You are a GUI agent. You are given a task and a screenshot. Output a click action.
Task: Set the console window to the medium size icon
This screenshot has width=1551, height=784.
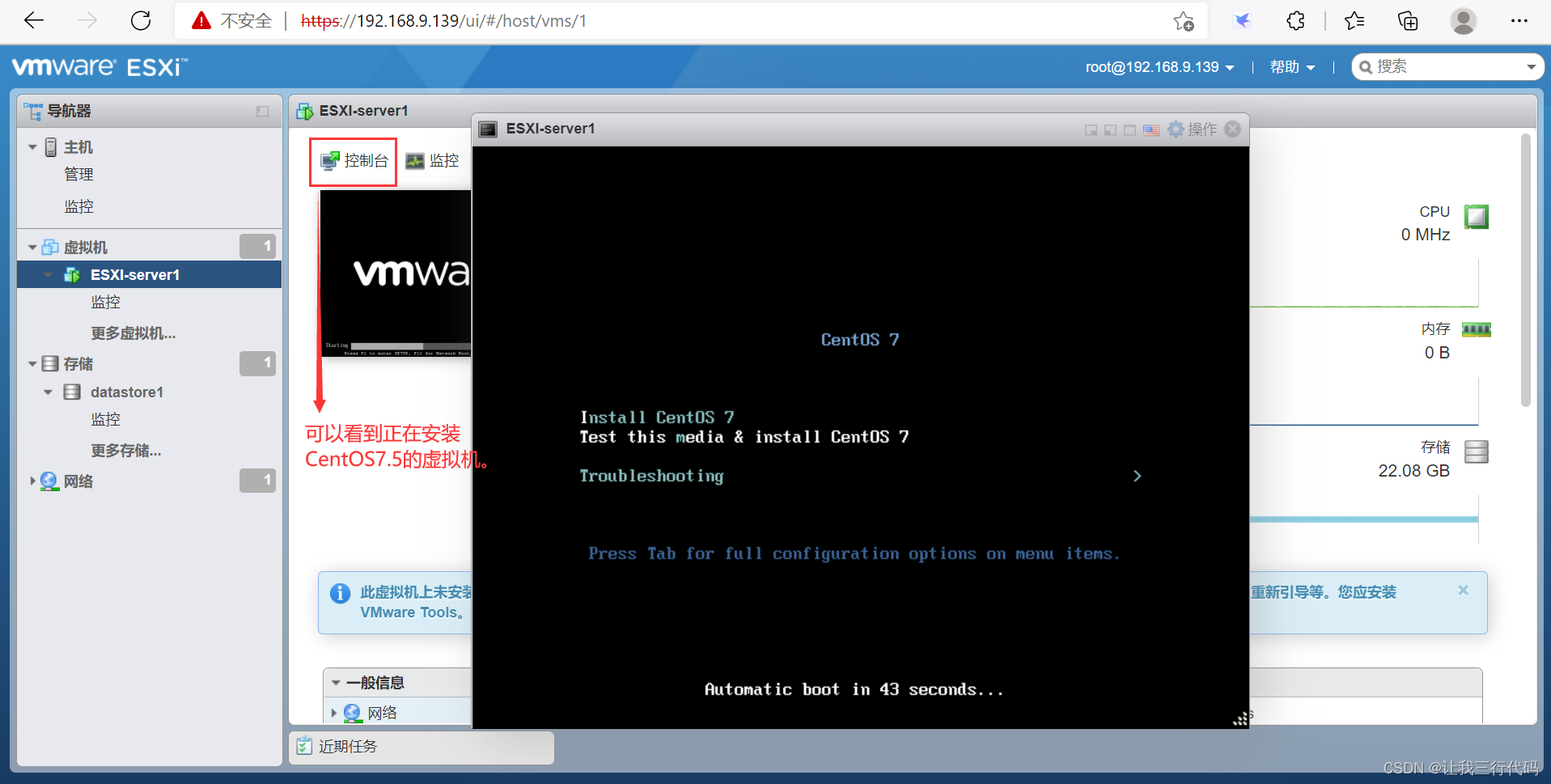(x=1110, y=130)
